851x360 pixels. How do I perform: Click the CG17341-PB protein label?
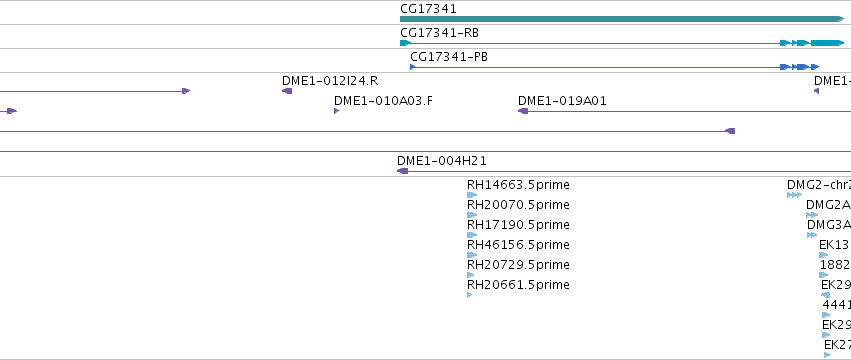(449, 57)
